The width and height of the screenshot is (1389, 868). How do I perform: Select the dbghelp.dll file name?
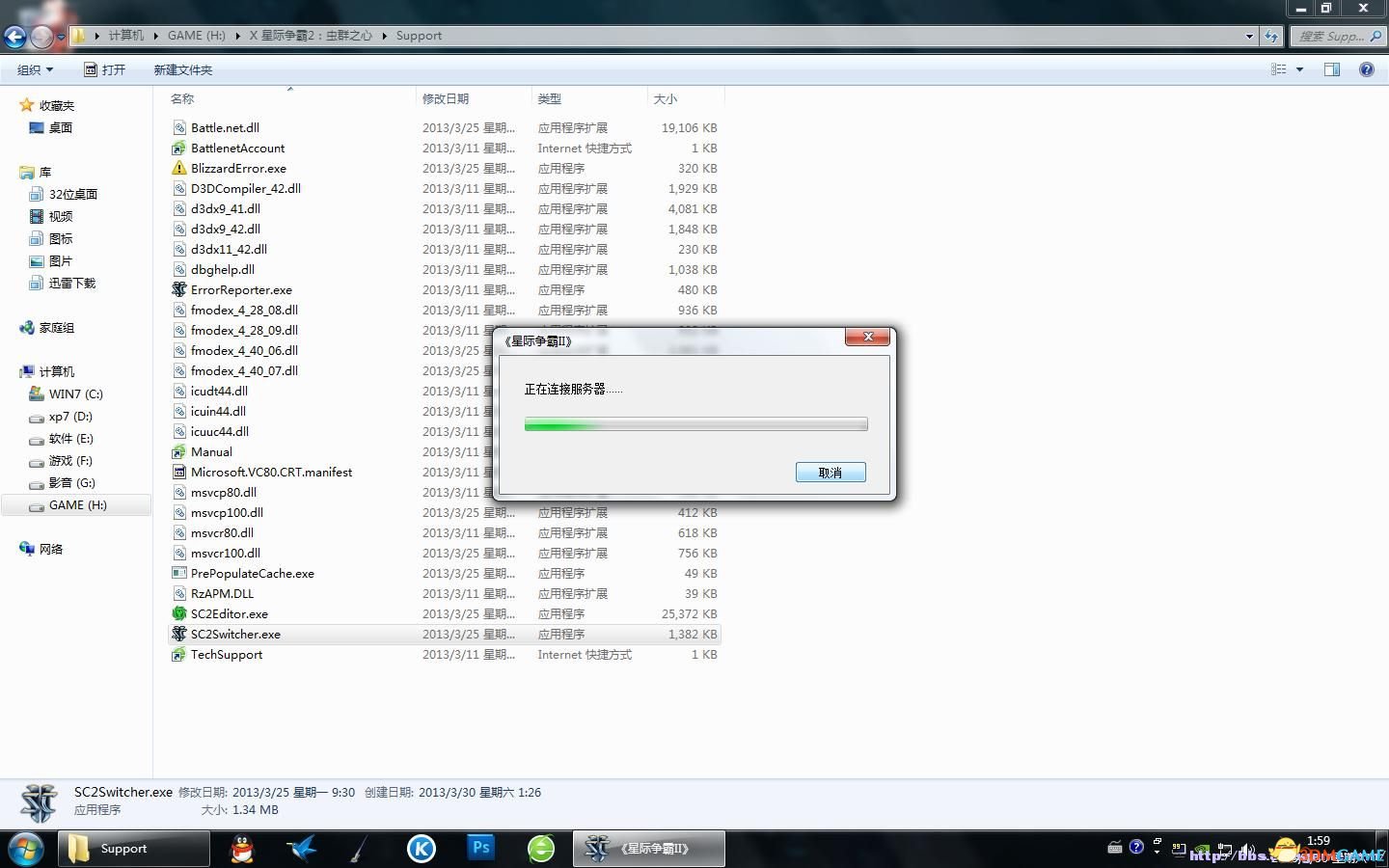tap(223, 269)
